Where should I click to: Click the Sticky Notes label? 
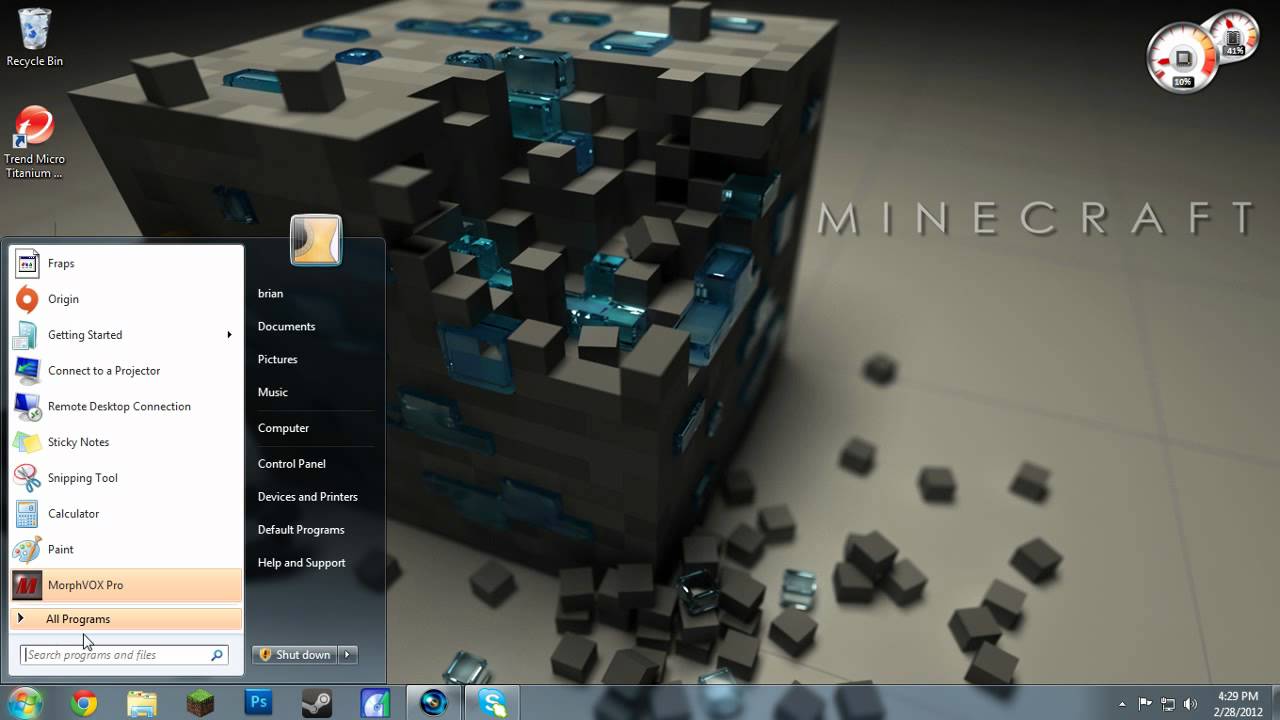coord(78,442)
